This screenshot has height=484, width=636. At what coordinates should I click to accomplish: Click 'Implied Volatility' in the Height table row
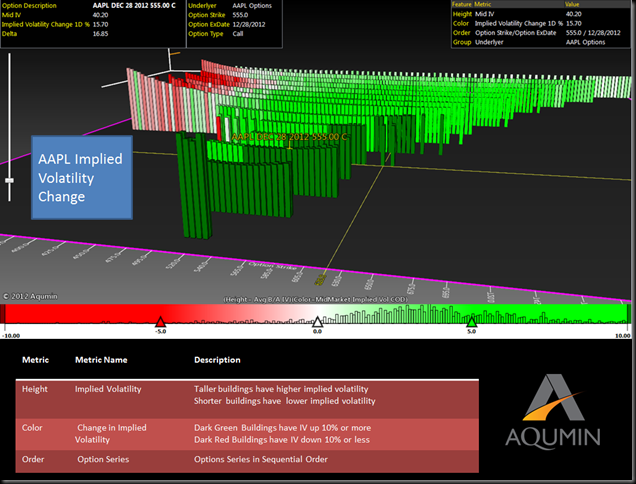108,389
